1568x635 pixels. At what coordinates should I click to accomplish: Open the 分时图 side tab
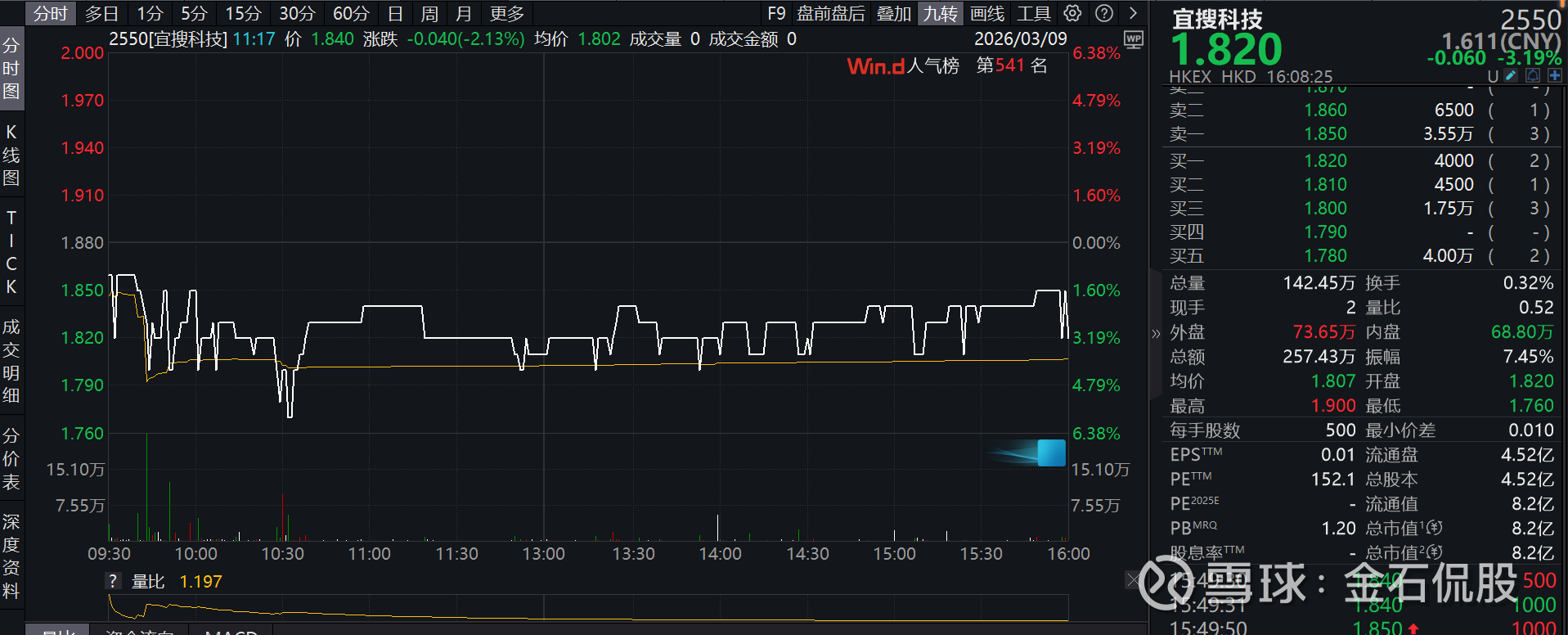pyautogui.click(x=11, y=68)
